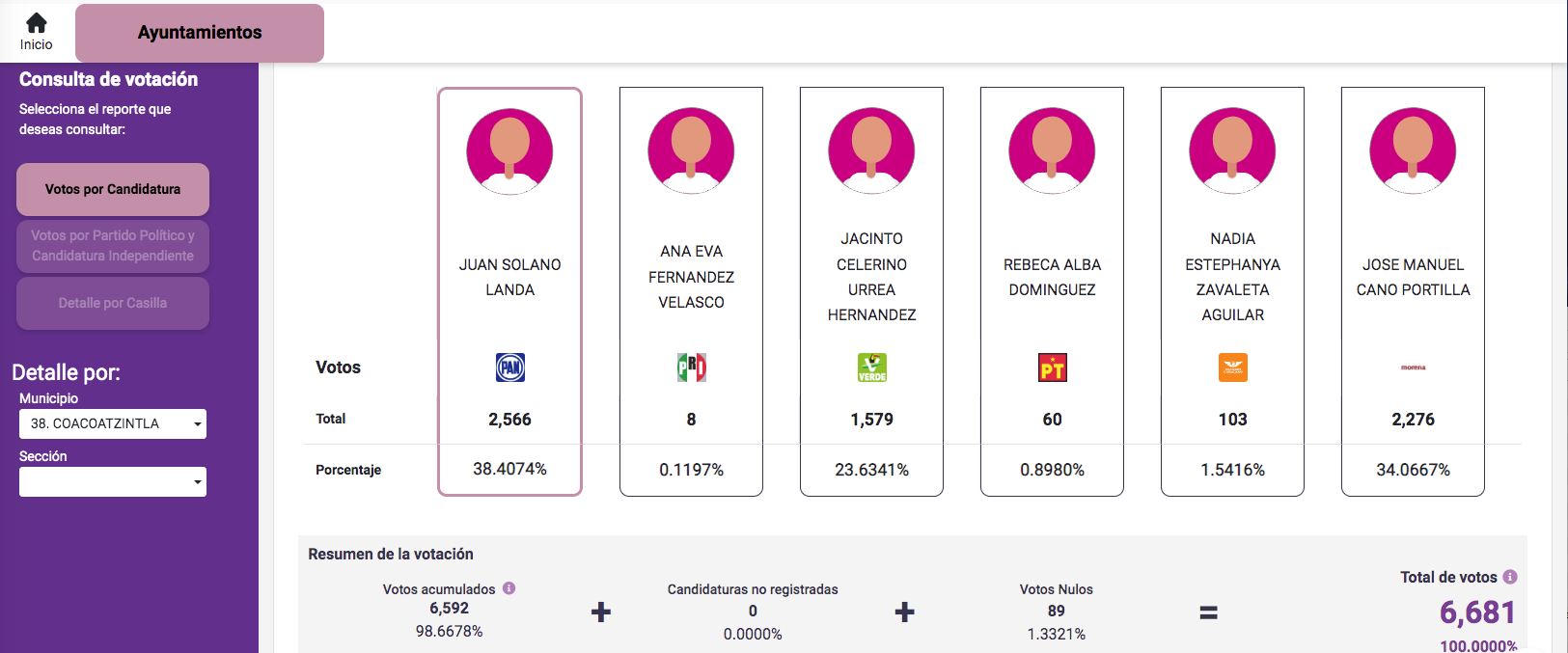This screenshot has width=1568, height=653.
Task: Click the Movimiento Ciudadano orange logo
Action: click(1232, 367)
